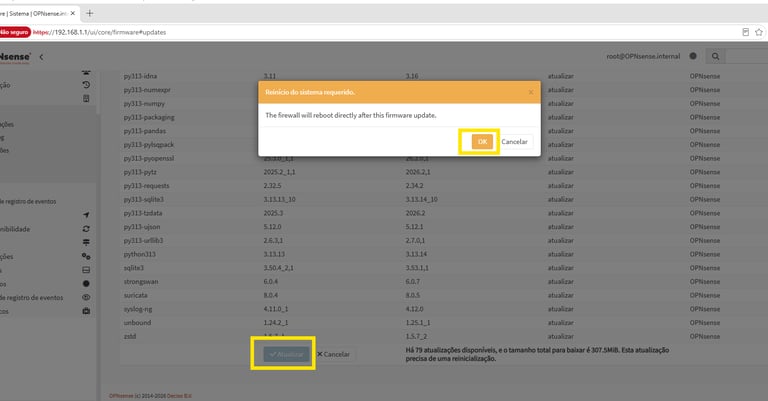Click the briefcase sidebar icon
The image size is (768, 401).
(86, 311)
